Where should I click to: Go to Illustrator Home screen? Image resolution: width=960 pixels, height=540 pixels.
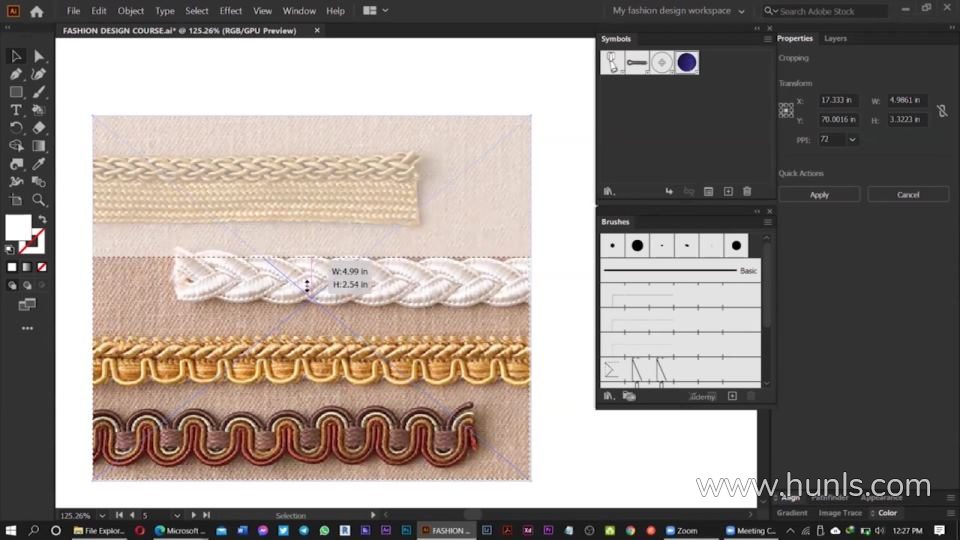coord(37,11)
